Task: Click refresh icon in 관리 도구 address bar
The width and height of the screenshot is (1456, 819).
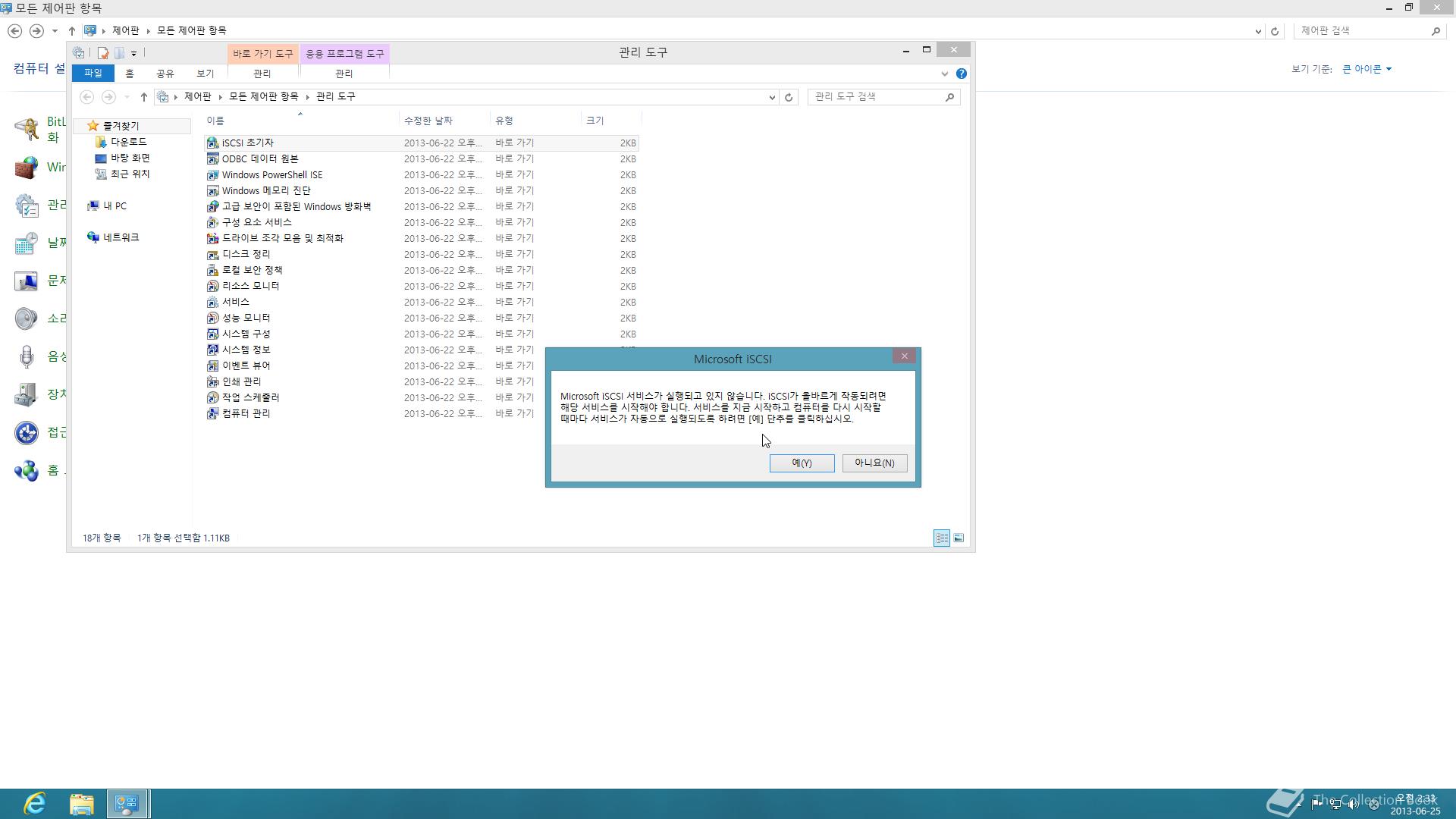Action: coord(789,97)
